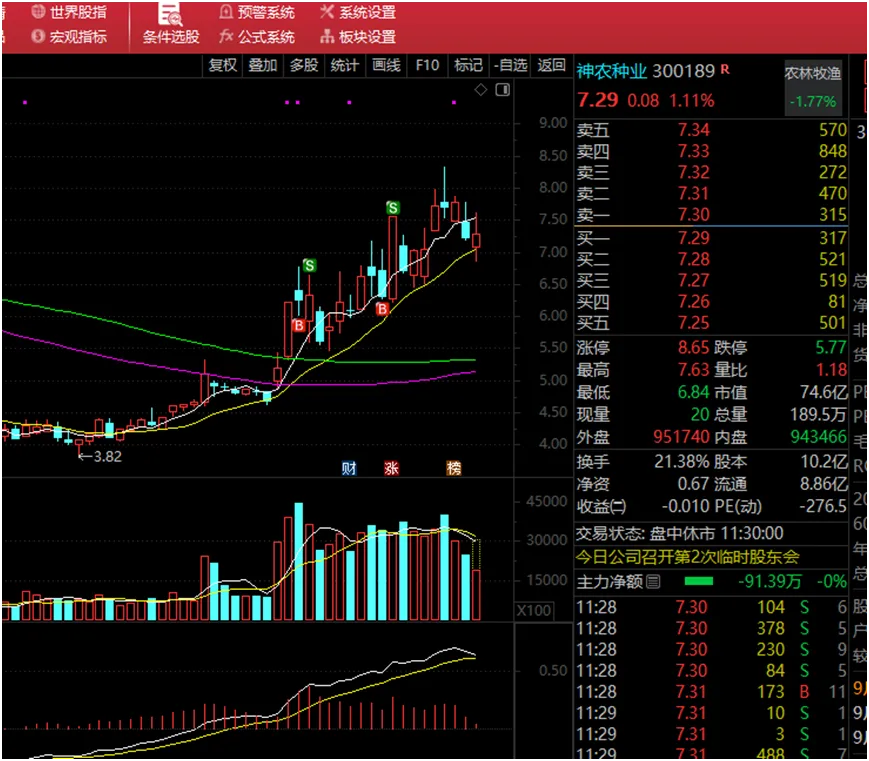Select 多股 multi-stock view
The image size is (869, 761).
coord(304,65)
